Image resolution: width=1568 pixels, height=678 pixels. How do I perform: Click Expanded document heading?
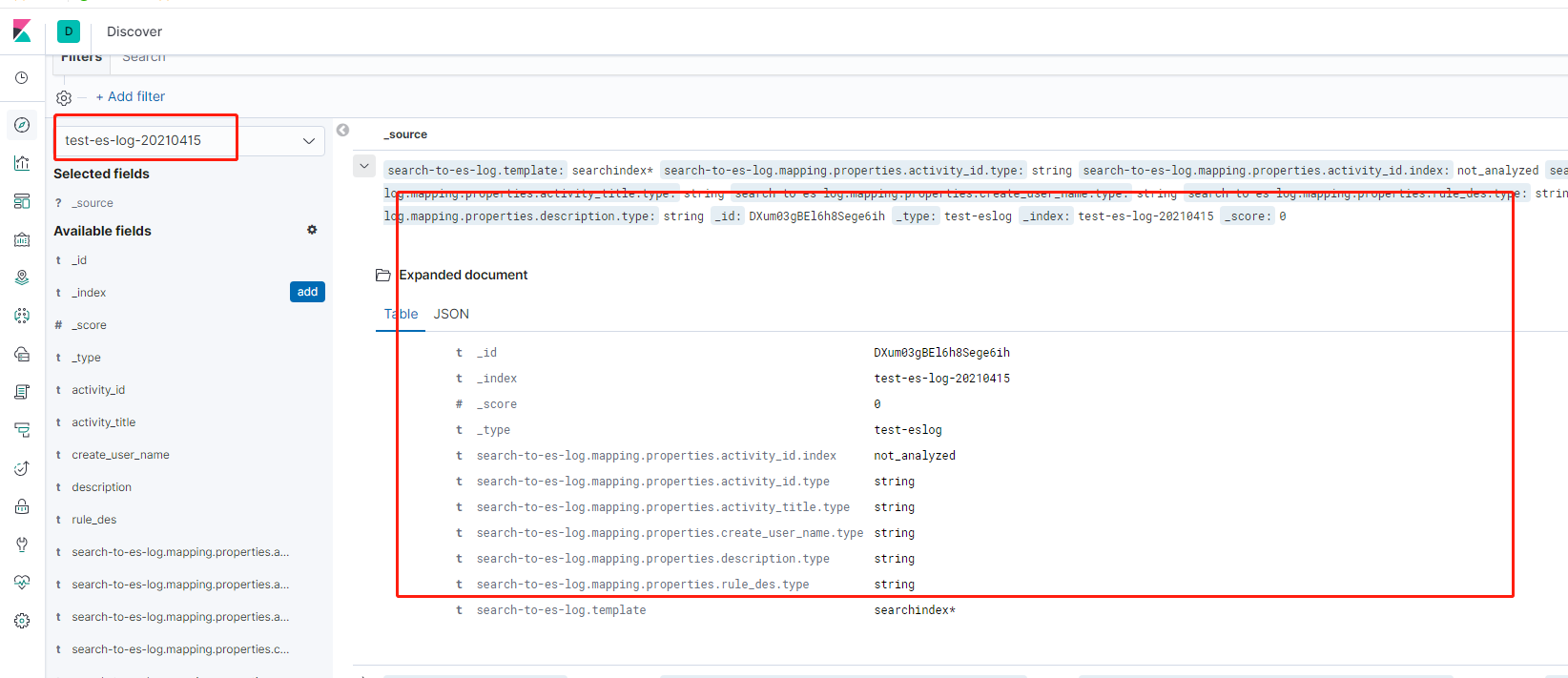[x=463, y=275]
